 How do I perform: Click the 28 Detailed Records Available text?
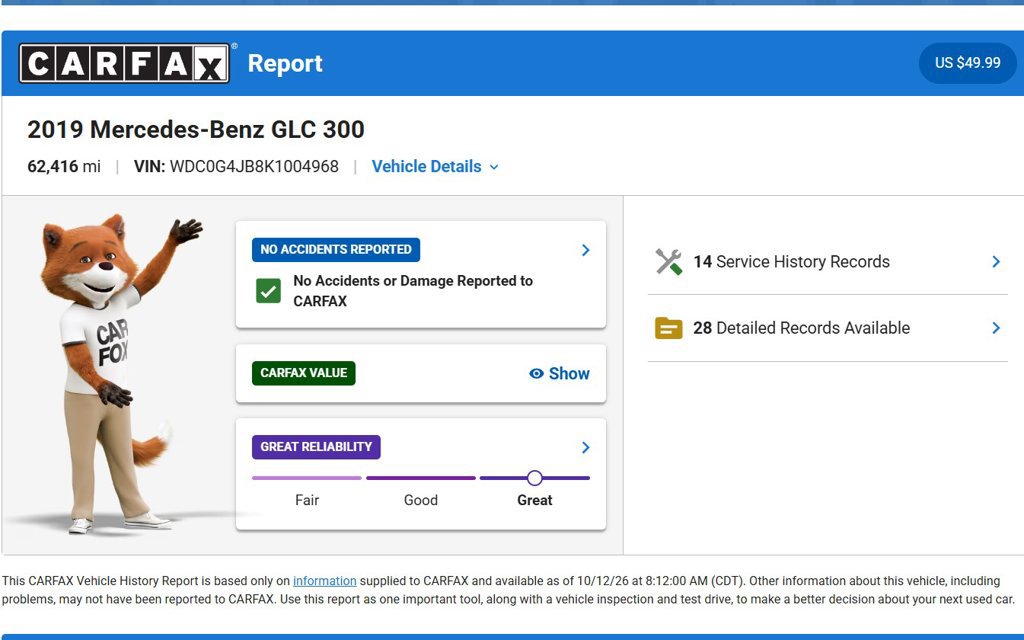(x=801, y=328)
